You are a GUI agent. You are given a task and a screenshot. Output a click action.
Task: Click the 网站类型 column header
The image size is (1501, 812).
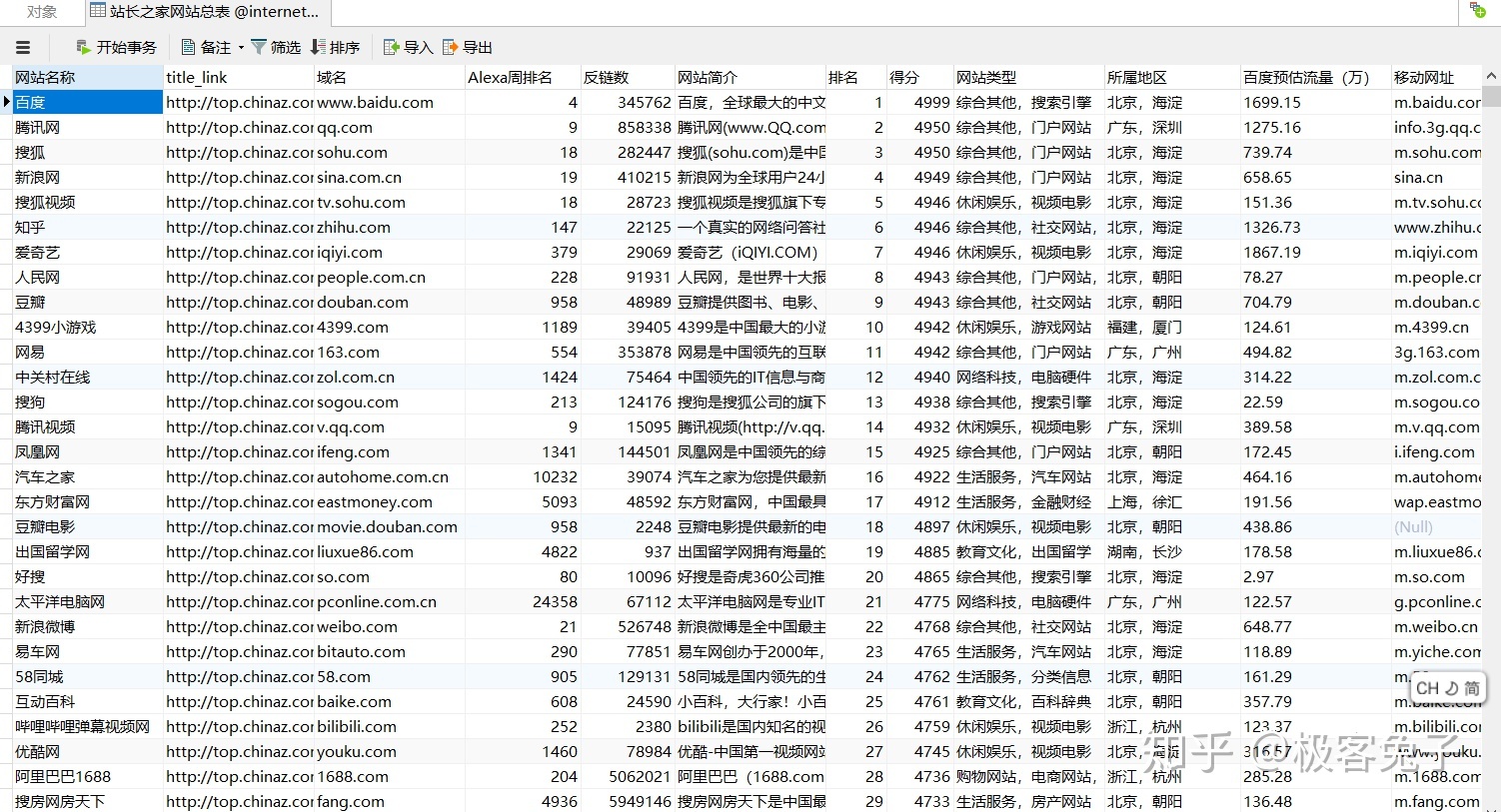click(1028, 77)
